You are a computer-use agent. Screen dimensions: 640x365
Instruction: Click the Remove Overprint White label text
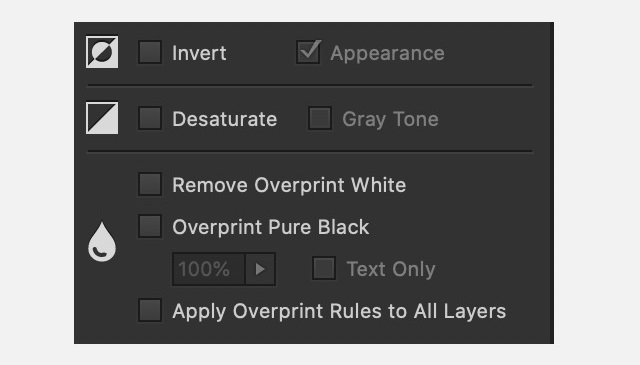pos(289,185)
